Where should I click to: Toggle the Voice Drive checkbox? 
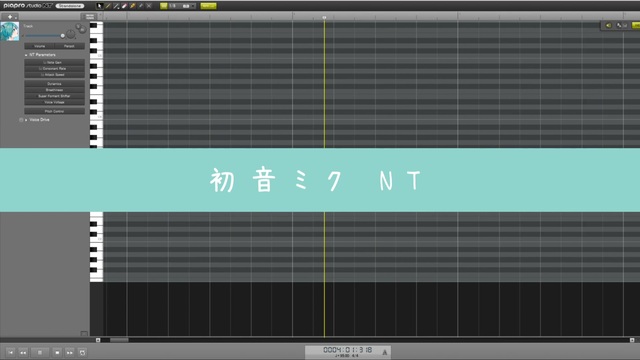coord(21,120)
